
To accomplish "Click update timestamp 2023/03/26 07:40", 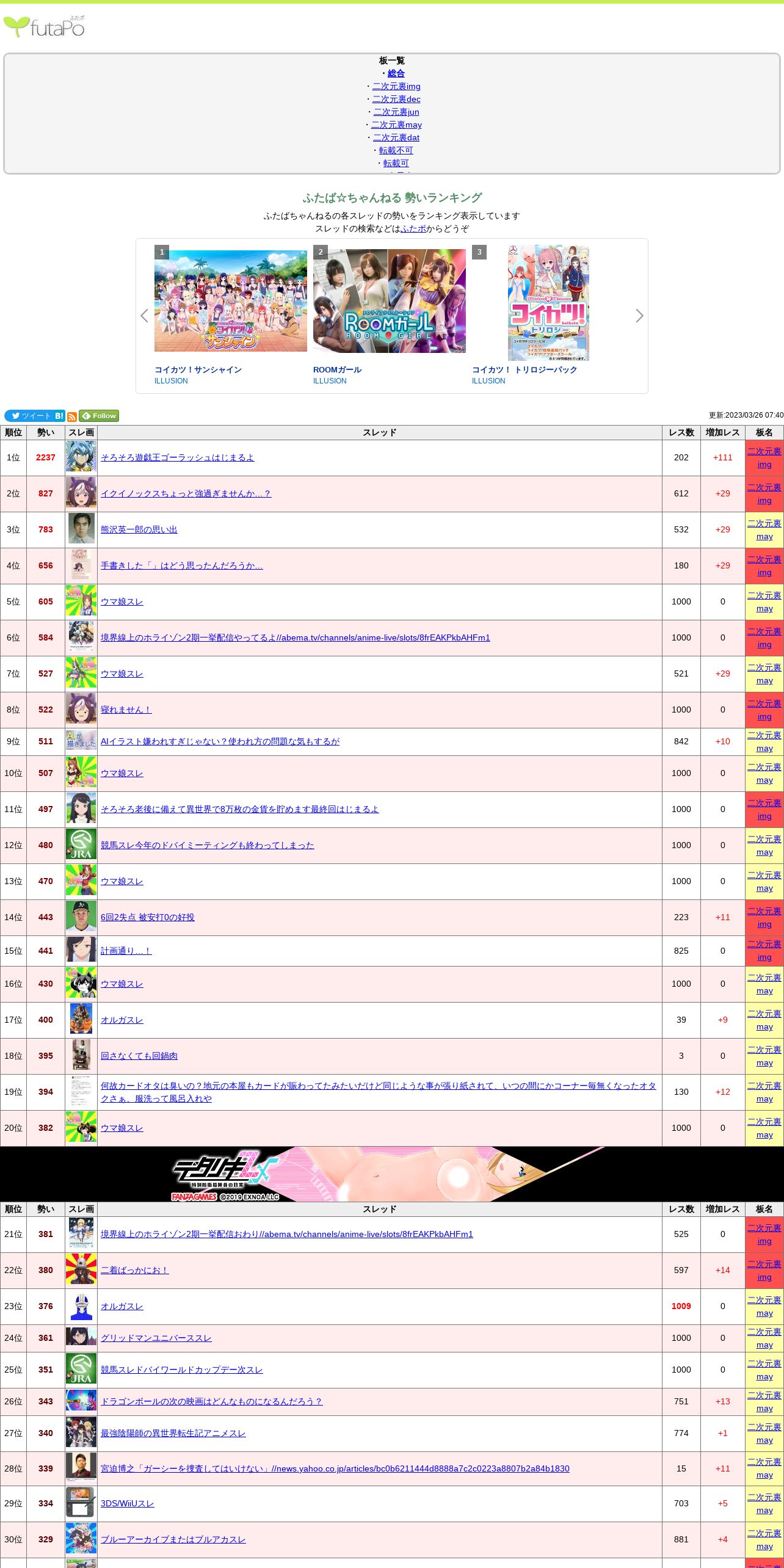I will pos(746,415).
